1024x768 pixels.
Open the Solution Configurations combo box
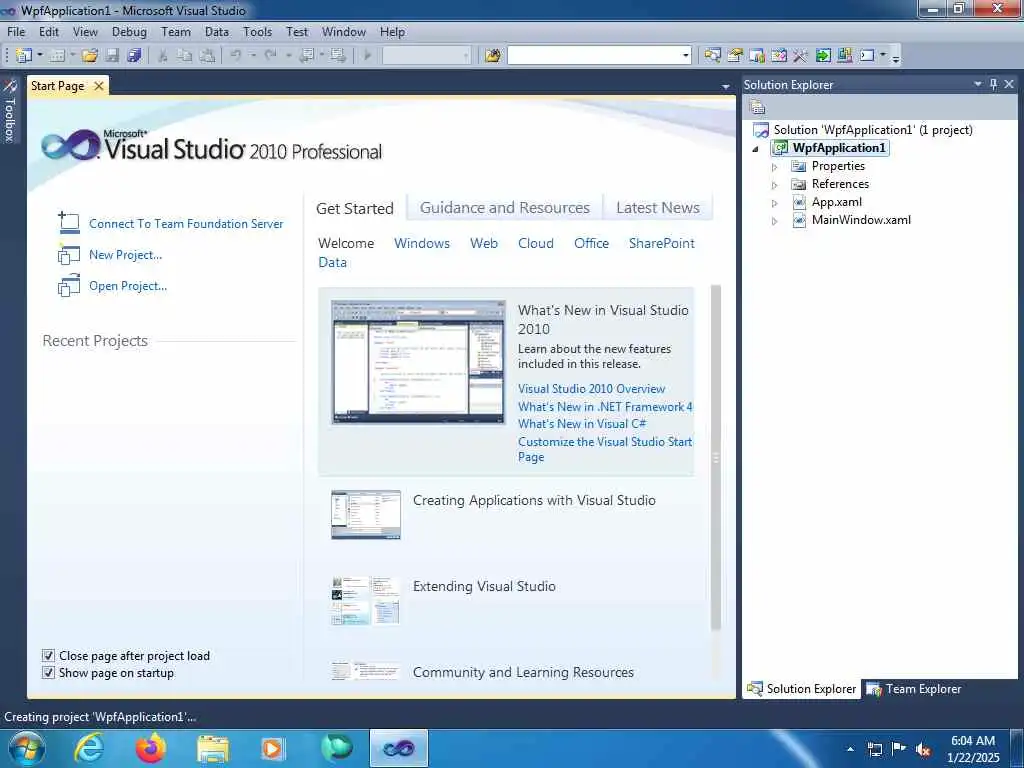pyautogui.click(x=426, y=56)
